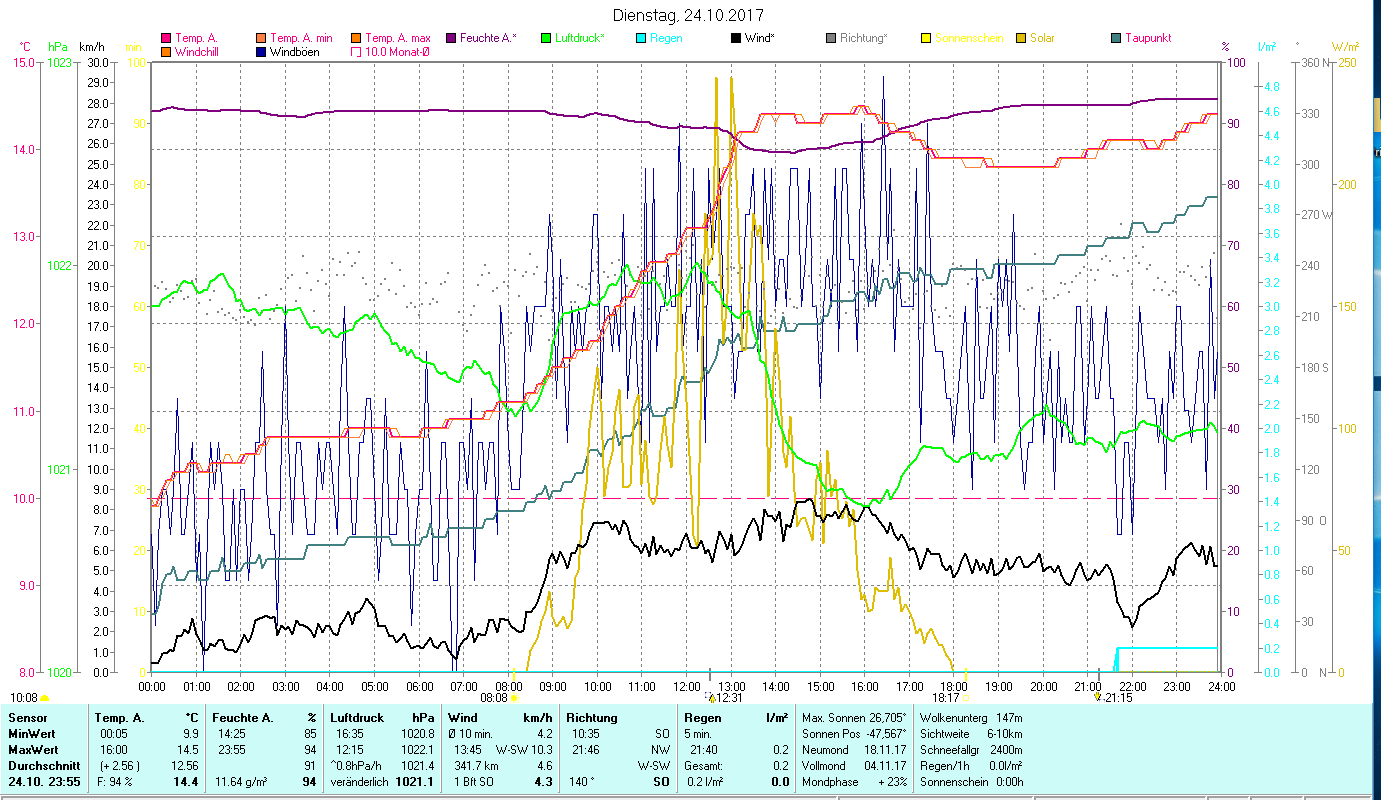1381x800 pixels.
Task: Click the purple Feuchte A. legend square
Action: click(451, 38)
